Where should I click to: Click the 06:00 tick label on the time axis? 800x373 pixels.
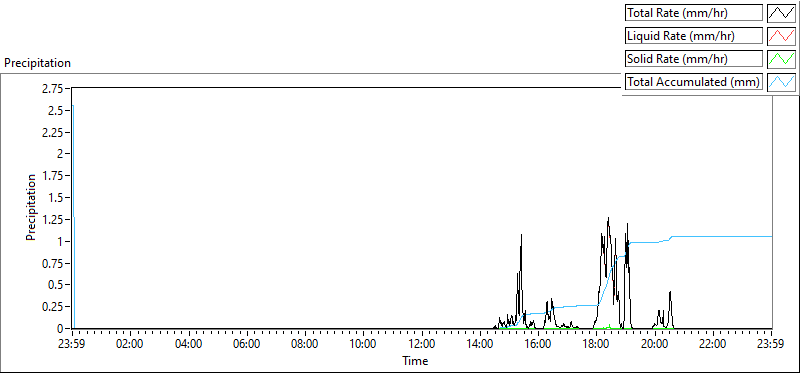coord(246,343)
